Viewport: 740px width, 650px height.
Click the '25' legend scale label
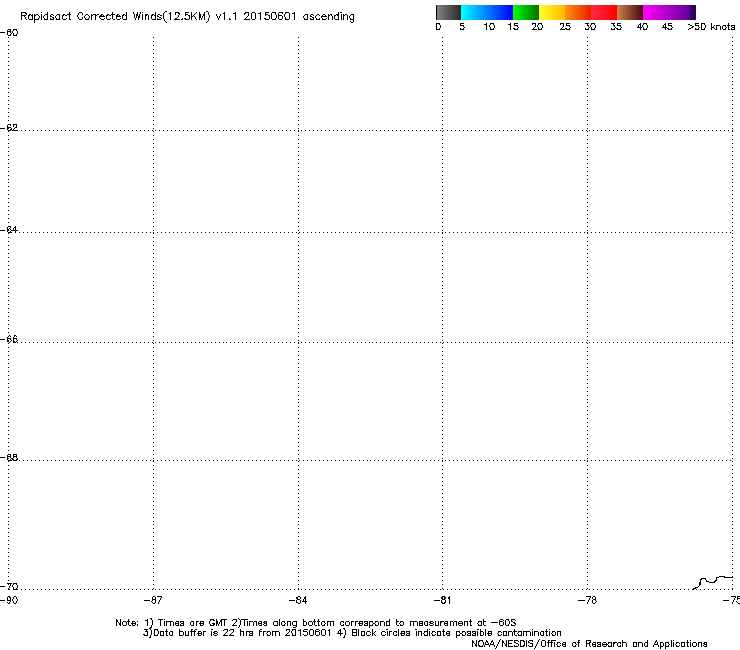(565, 27)
